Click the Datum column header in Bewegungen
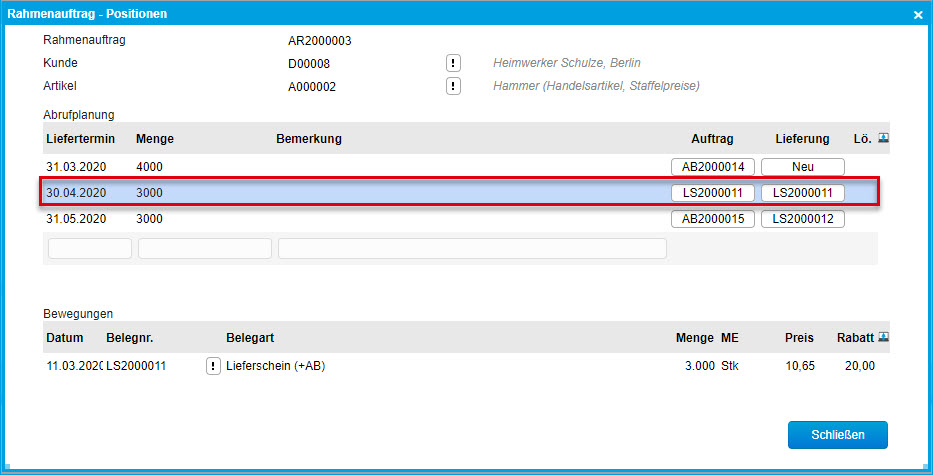The width and height of the screenshot is (933, 475). 65,338
